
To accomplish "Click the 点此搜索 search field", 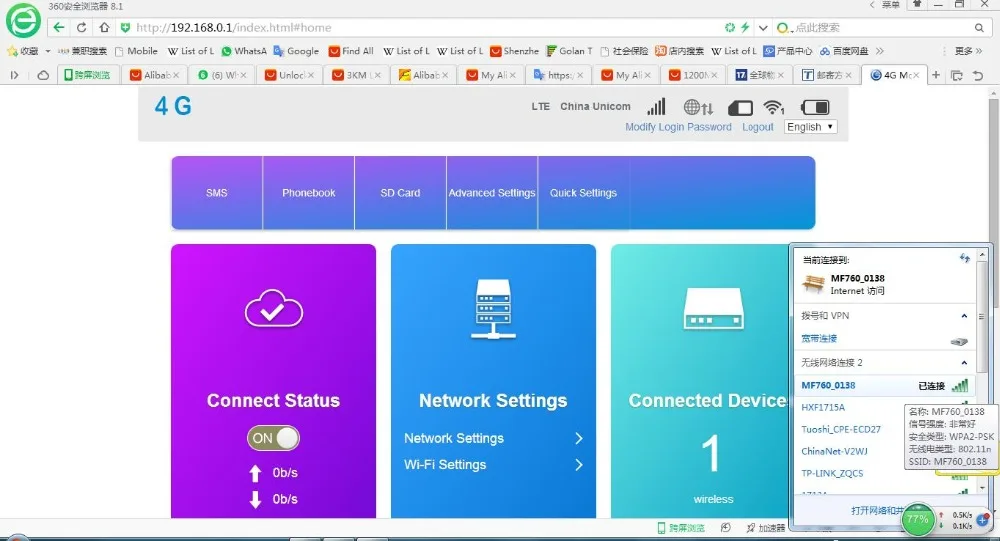I will [881, 27].
